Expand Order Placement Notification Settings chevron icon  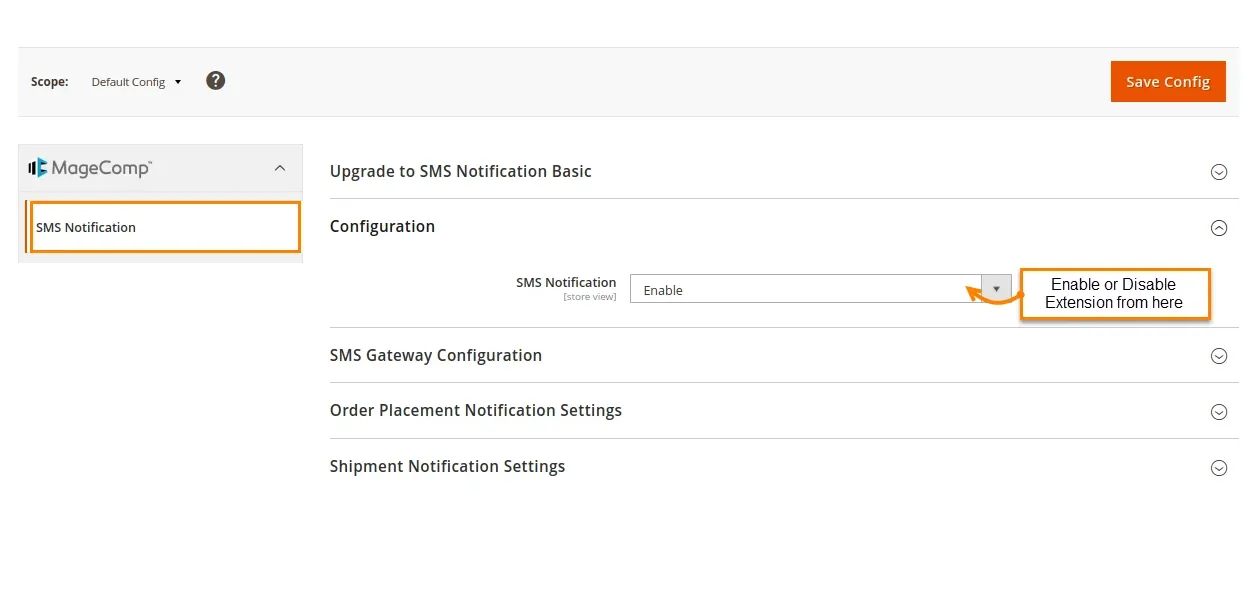click(x=1218, y=412)
